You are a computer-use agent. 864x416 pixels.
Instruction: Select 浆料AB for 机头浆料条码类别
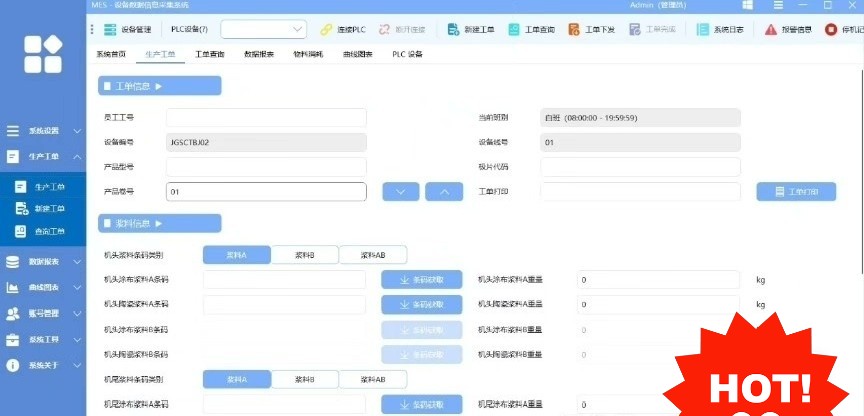tap(373, 255)
